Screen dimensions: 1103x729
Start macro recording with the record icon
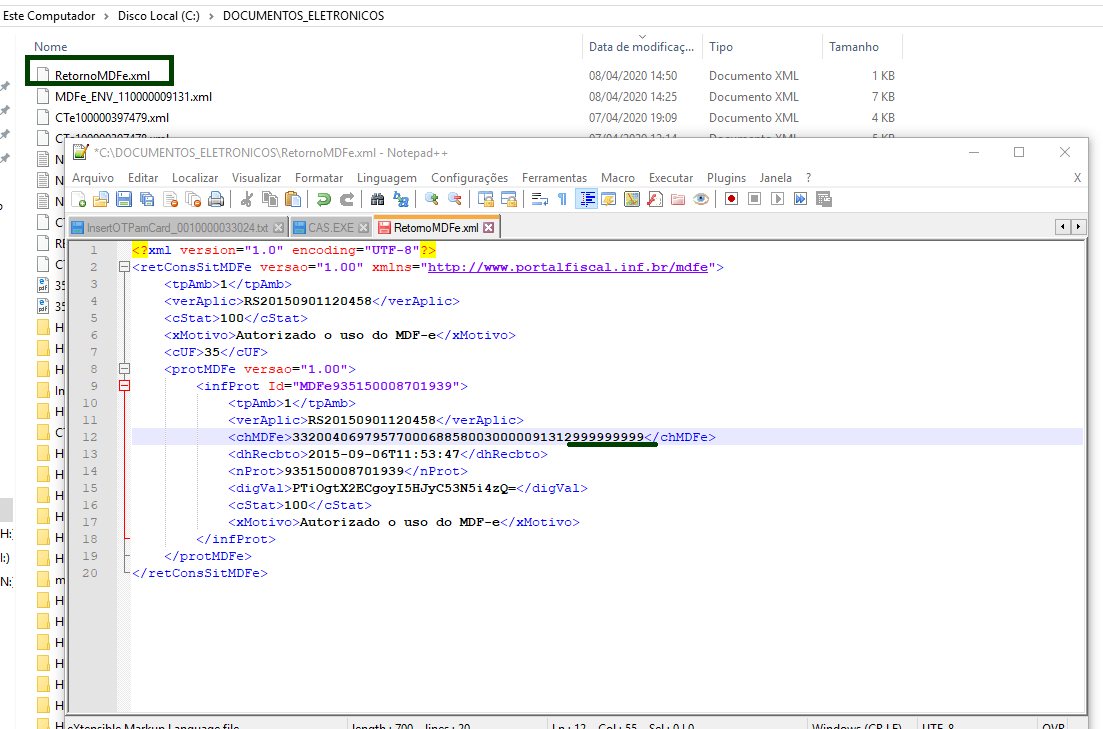click(731, 199)
